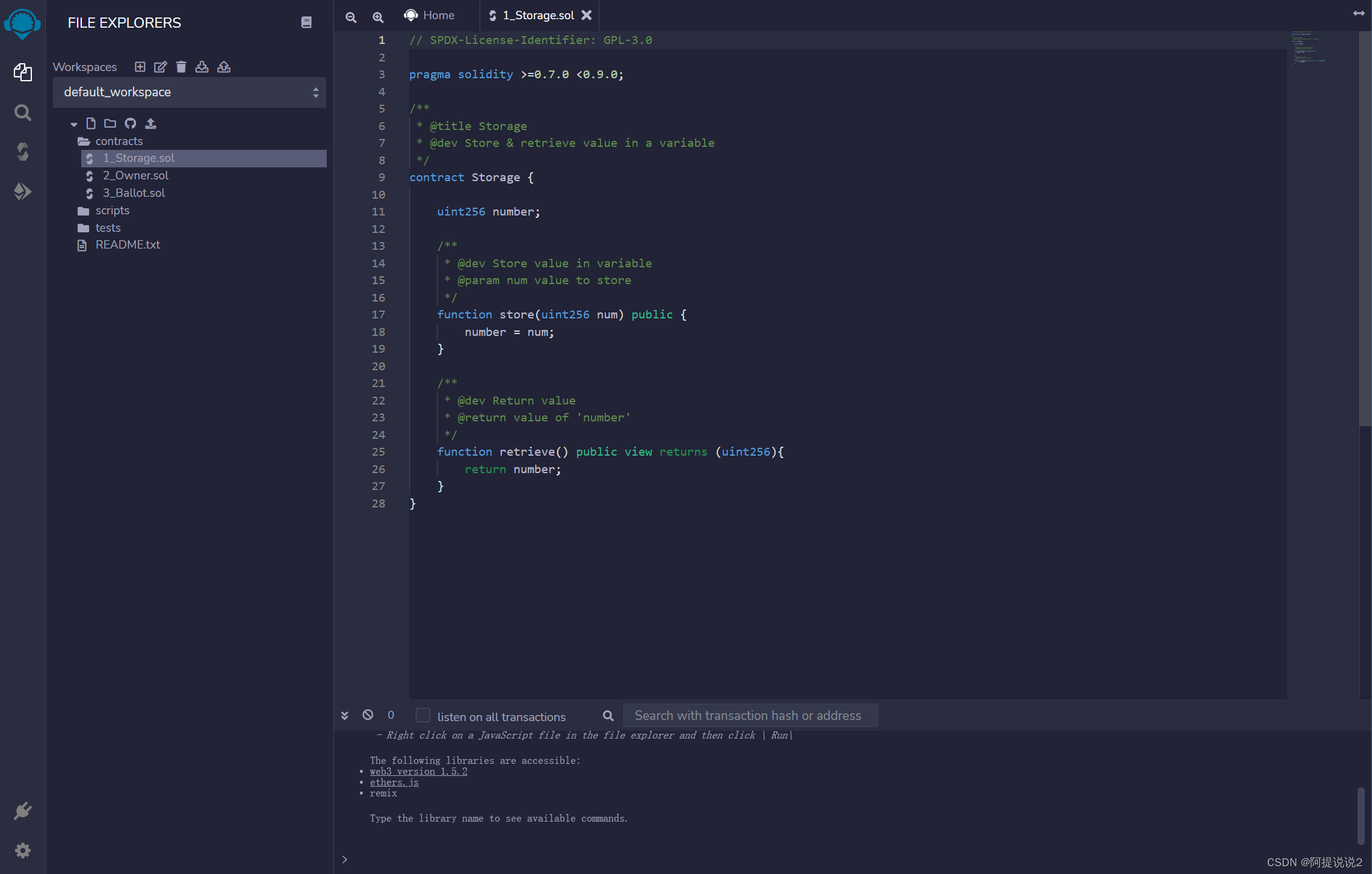Zoom out the editor font
The width and height of the screenshot is (1372, 874).
coord(351,17)
